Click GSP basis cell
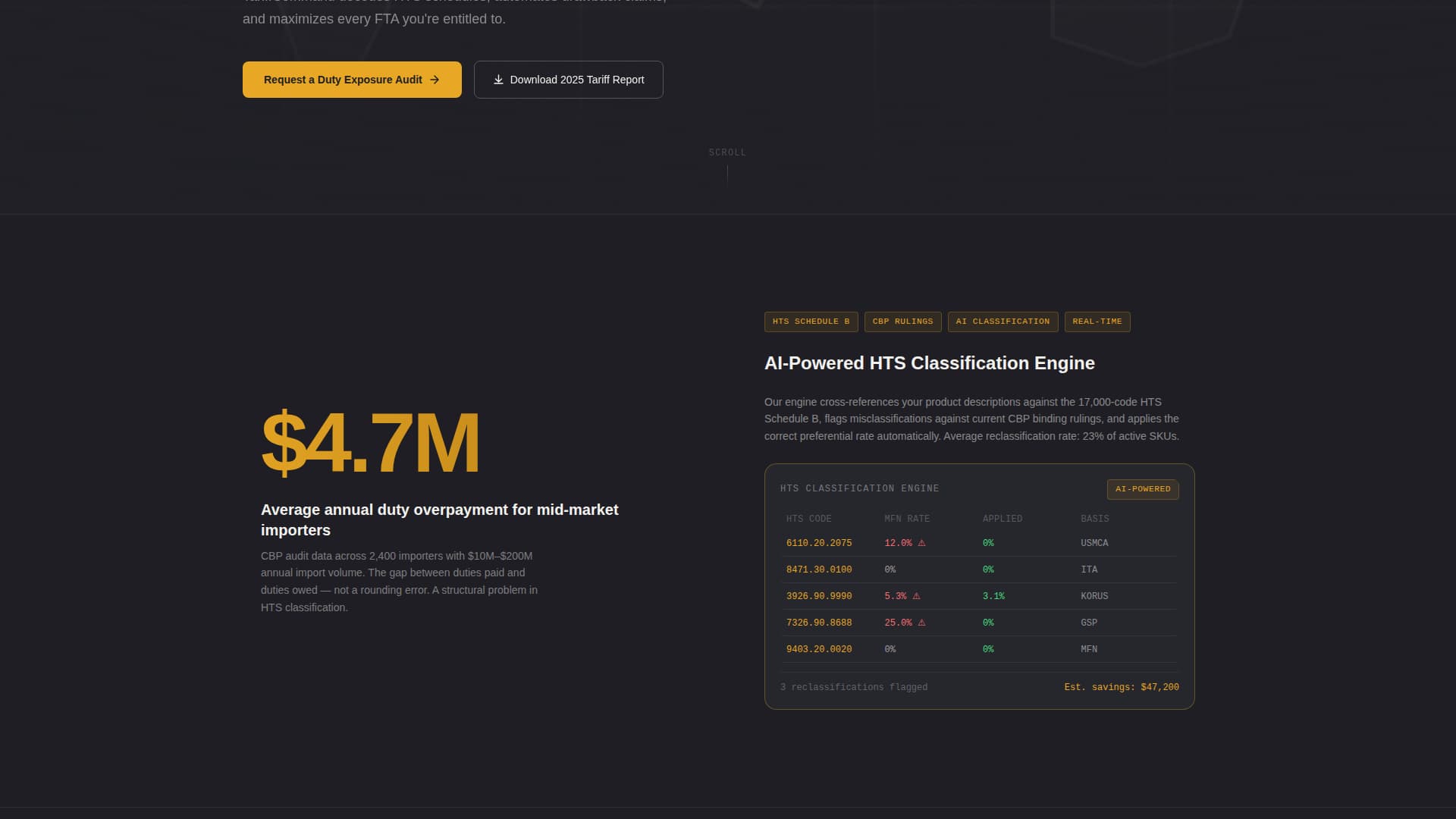This screenshot has height=819, width=1456. pos(1089,623)
